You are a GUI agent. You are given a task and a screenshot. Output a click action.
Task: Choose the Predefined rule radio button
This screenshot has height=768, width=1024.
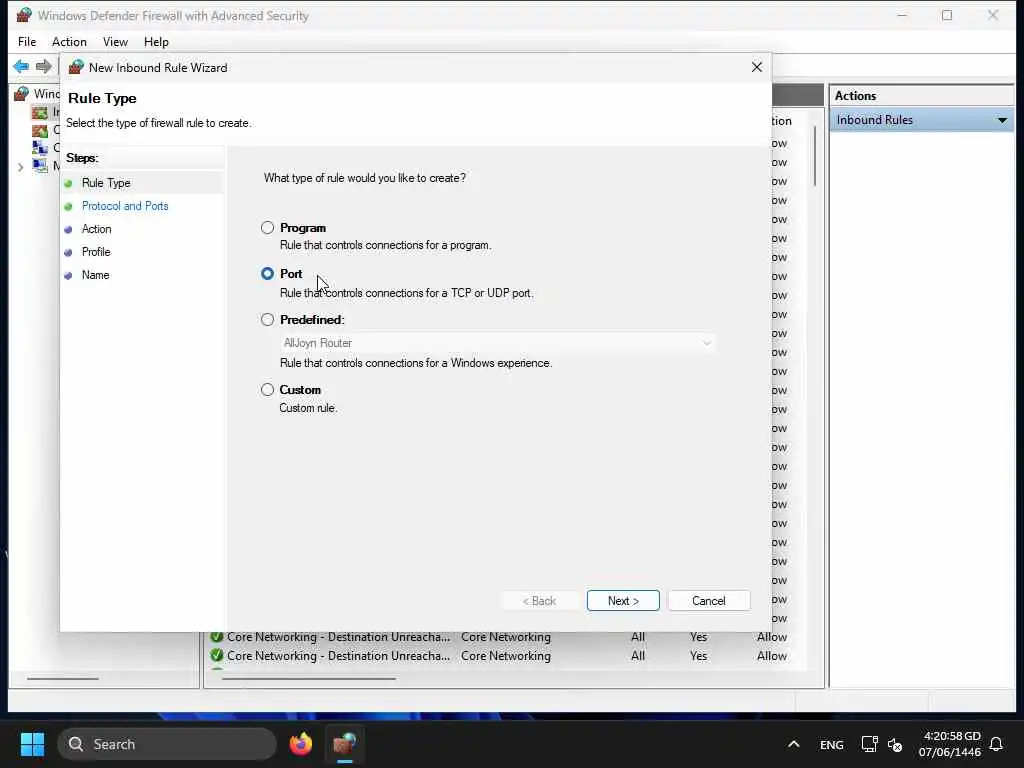click(x=267, y=319)
